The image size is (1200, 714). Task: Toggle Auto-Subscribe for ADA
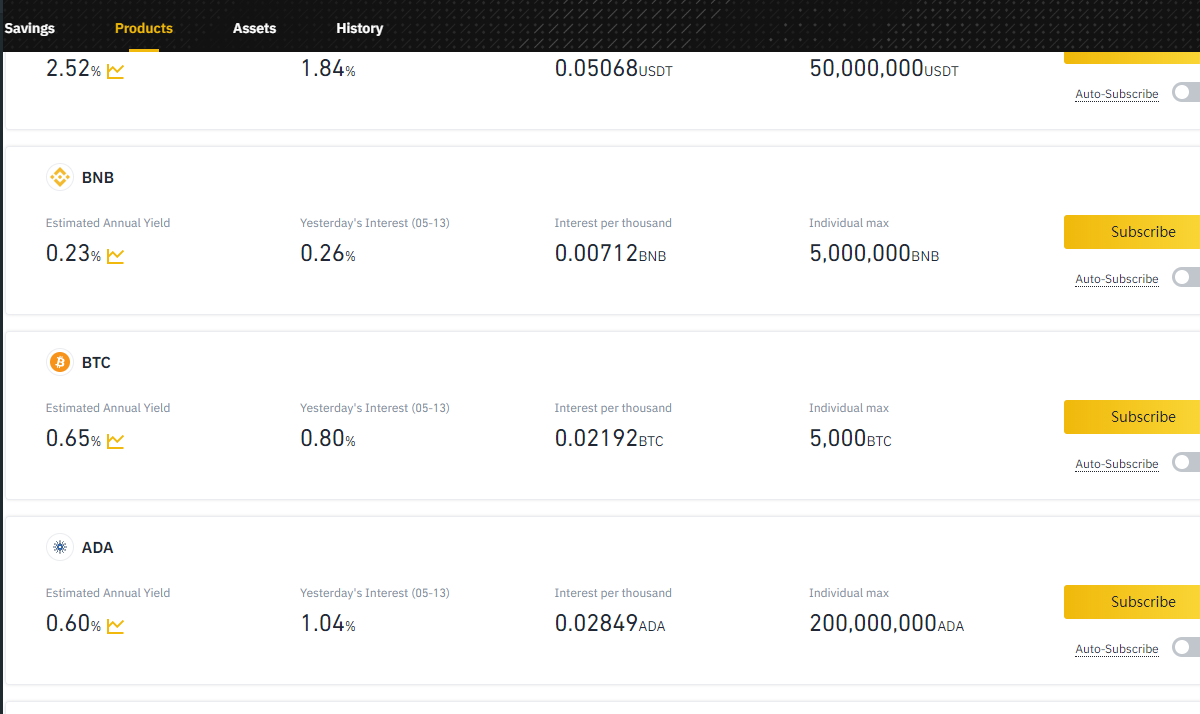[x=1186, y=648]
